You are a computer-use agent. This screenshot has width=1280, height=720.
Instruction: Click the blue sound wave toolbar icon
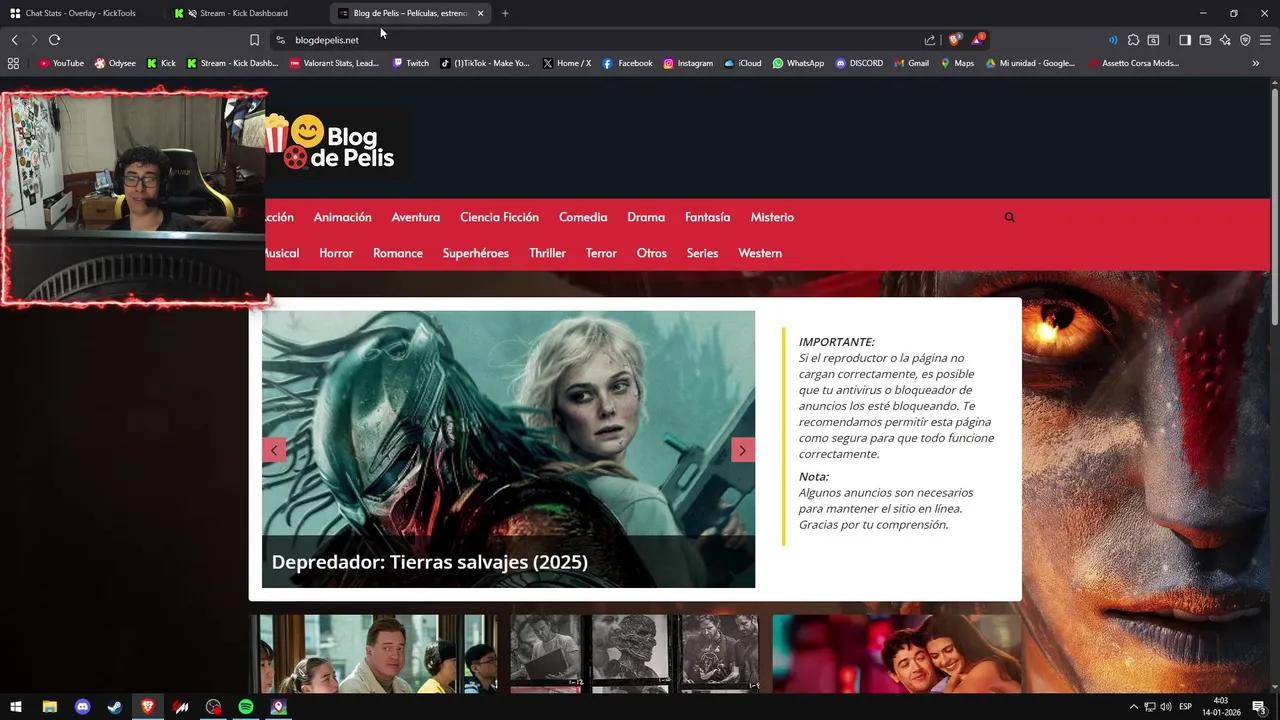pyautogui.click(x=1113, y=40)
